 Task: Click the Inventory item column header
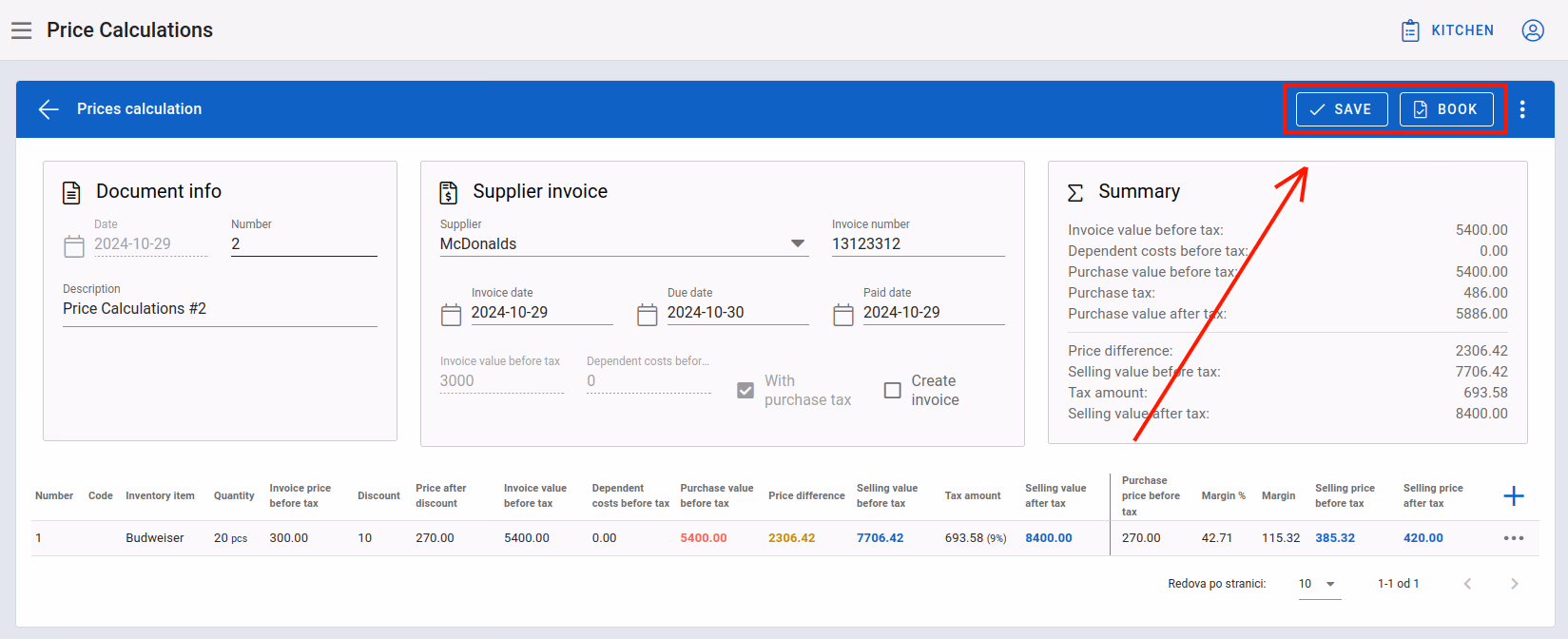click(160, 496)
